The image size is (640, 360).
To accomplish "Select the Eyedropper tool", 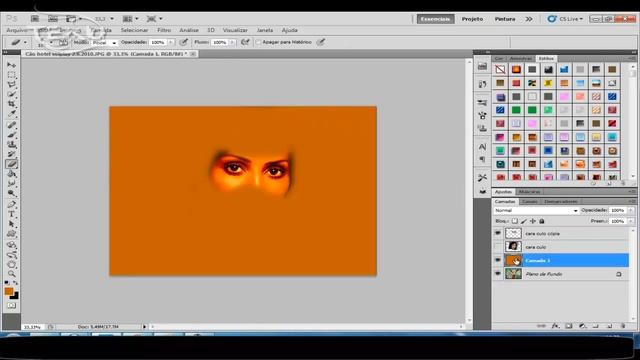I will point(11,114).
